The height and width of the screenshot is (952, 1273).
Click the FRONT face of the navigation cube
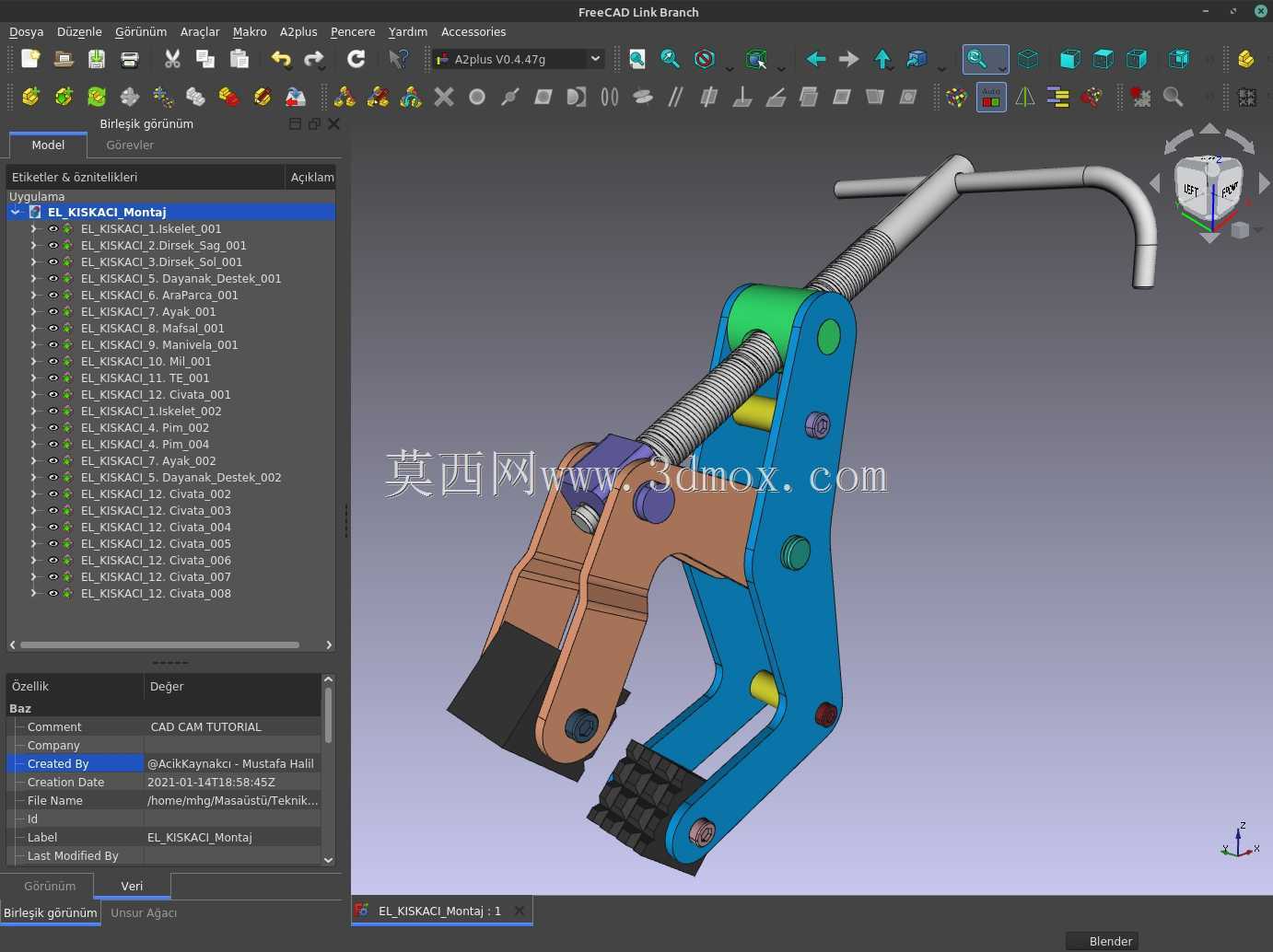(1230, 192)
